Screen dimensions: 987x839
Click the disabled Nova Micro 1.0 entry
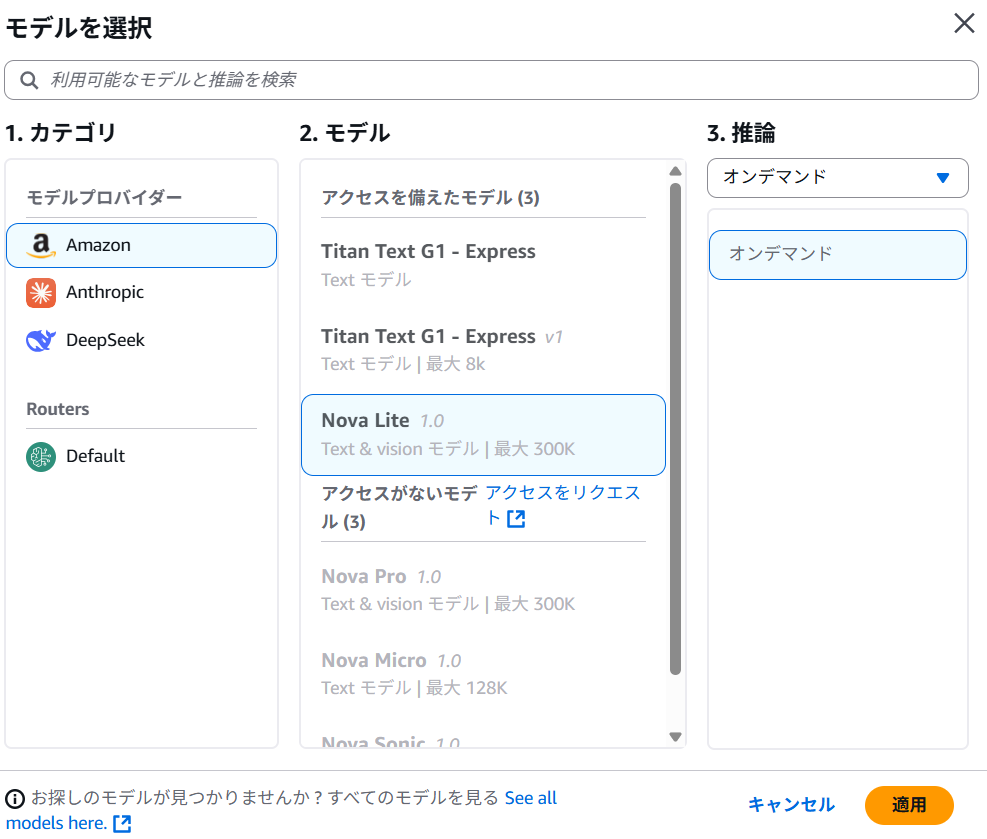(x=483, y=674)
